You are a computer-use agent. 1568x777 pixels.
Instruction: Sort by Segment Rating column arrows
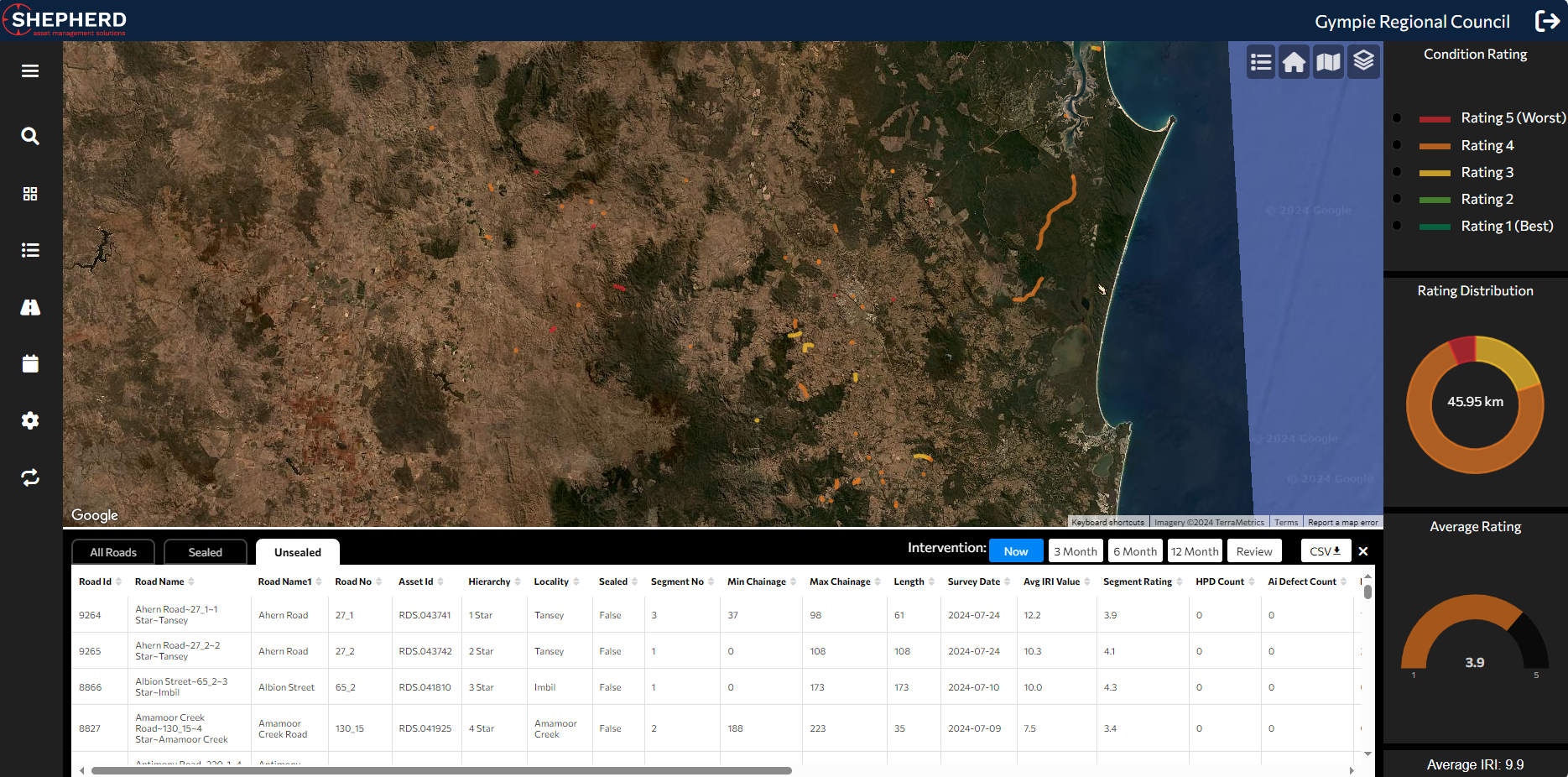tap(1180, 581)
